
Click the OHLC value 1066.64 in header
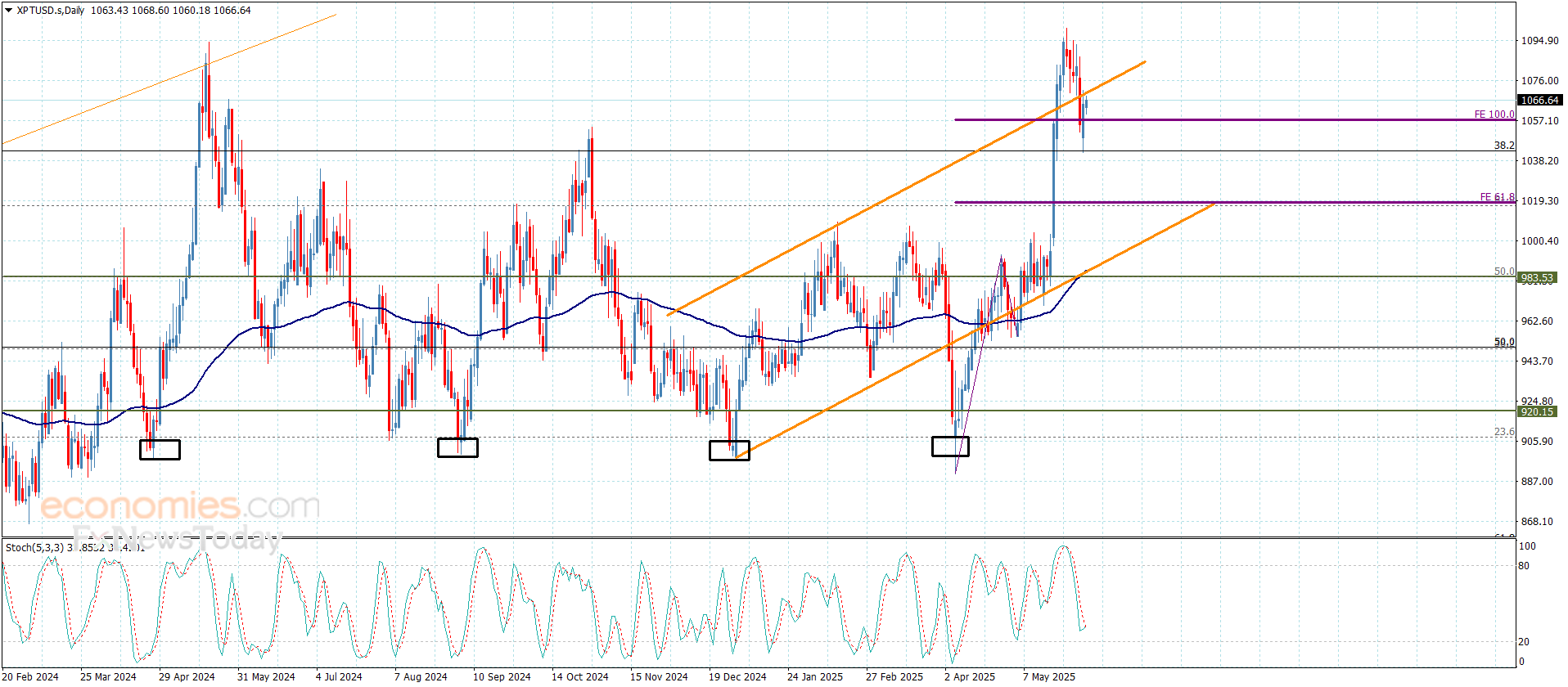[232, 11]
